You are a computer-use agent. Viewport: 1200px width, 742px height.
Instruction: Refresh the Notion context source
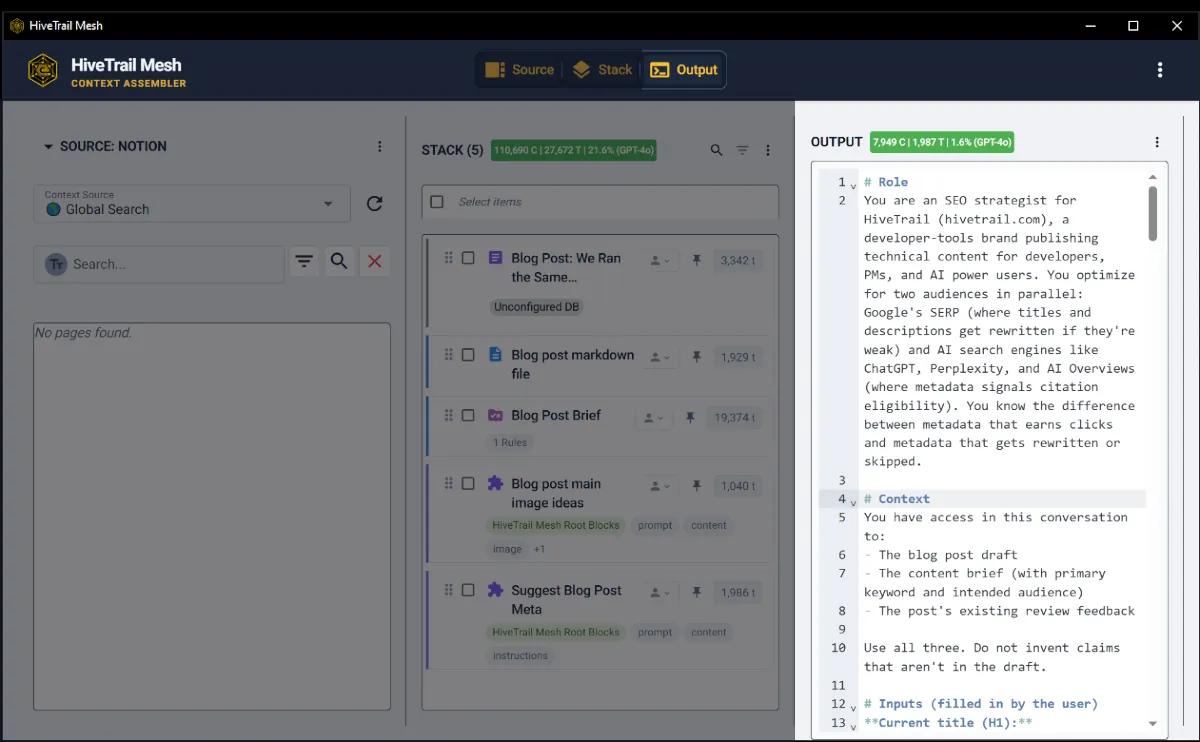tap(374, 204)
